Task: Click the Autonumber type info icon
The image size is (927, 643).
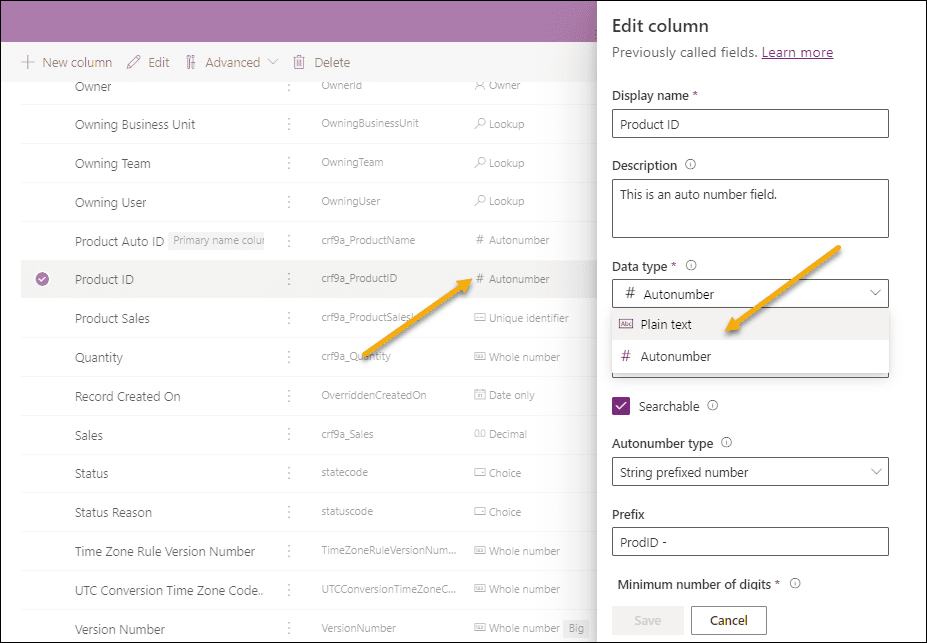Action: click(x=727, y=443)
